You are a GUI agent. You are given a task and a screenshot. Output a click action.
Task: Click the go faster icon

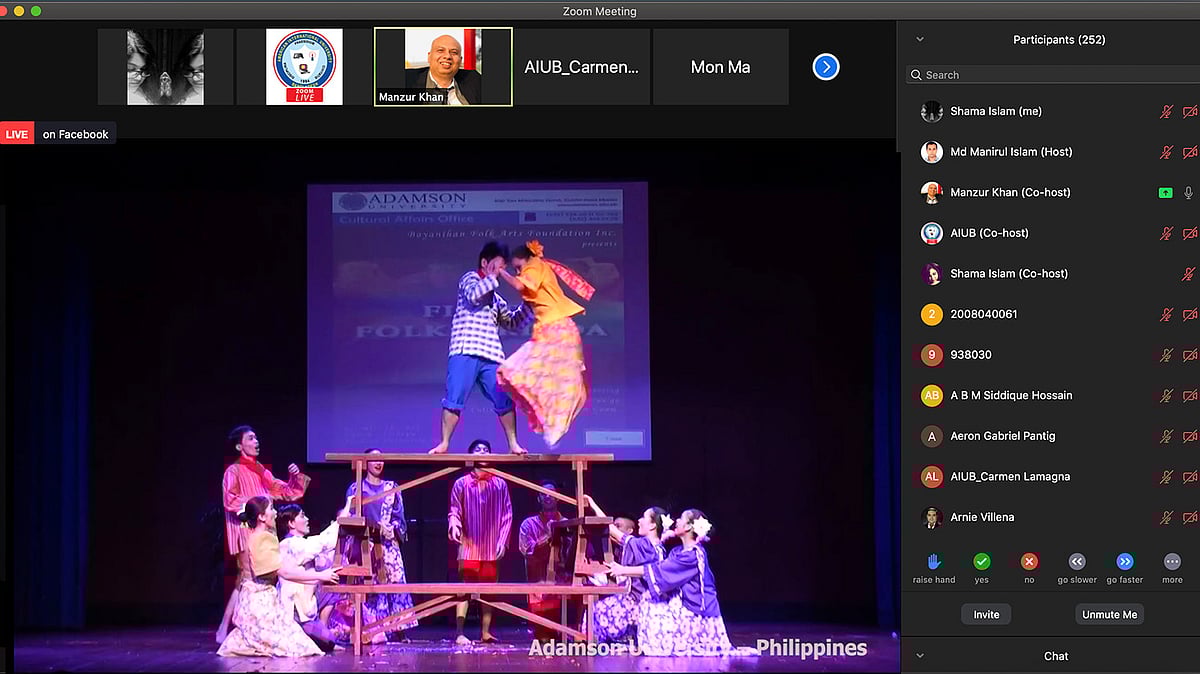click(1124, 562)
